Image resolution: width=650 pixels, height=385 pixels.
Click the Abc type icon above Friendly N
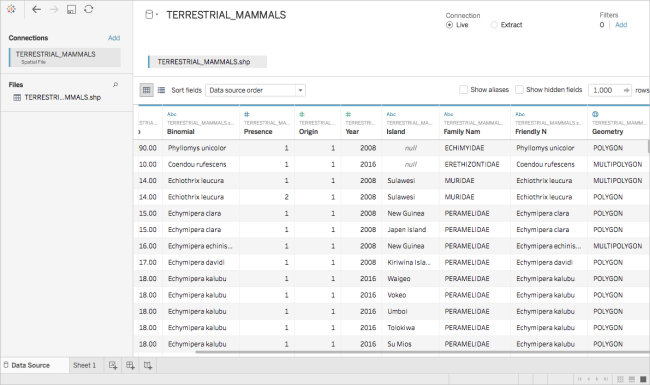(x=520, y=114)
